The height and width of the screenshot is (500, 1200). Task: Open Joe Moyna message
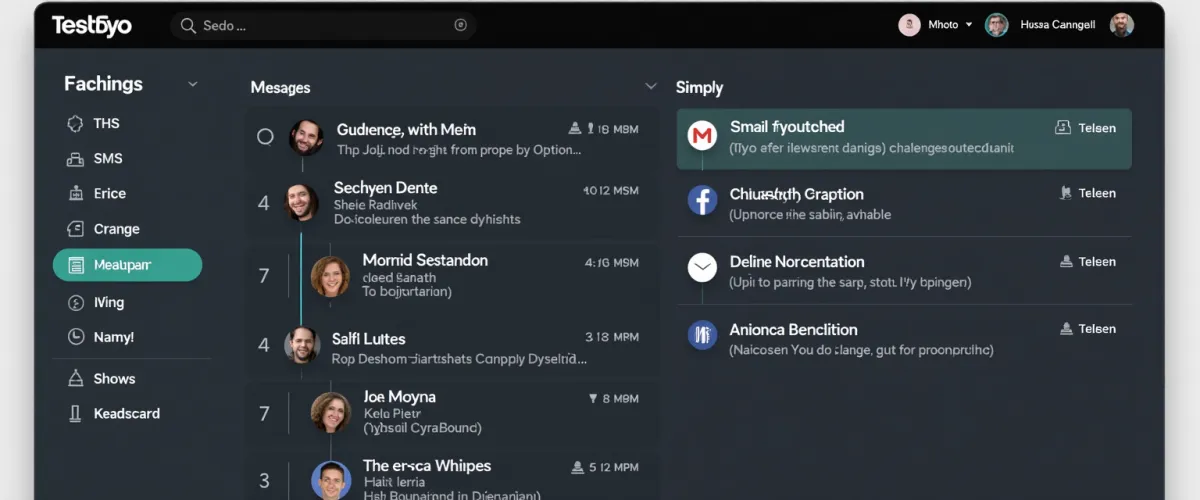[452, 411]
